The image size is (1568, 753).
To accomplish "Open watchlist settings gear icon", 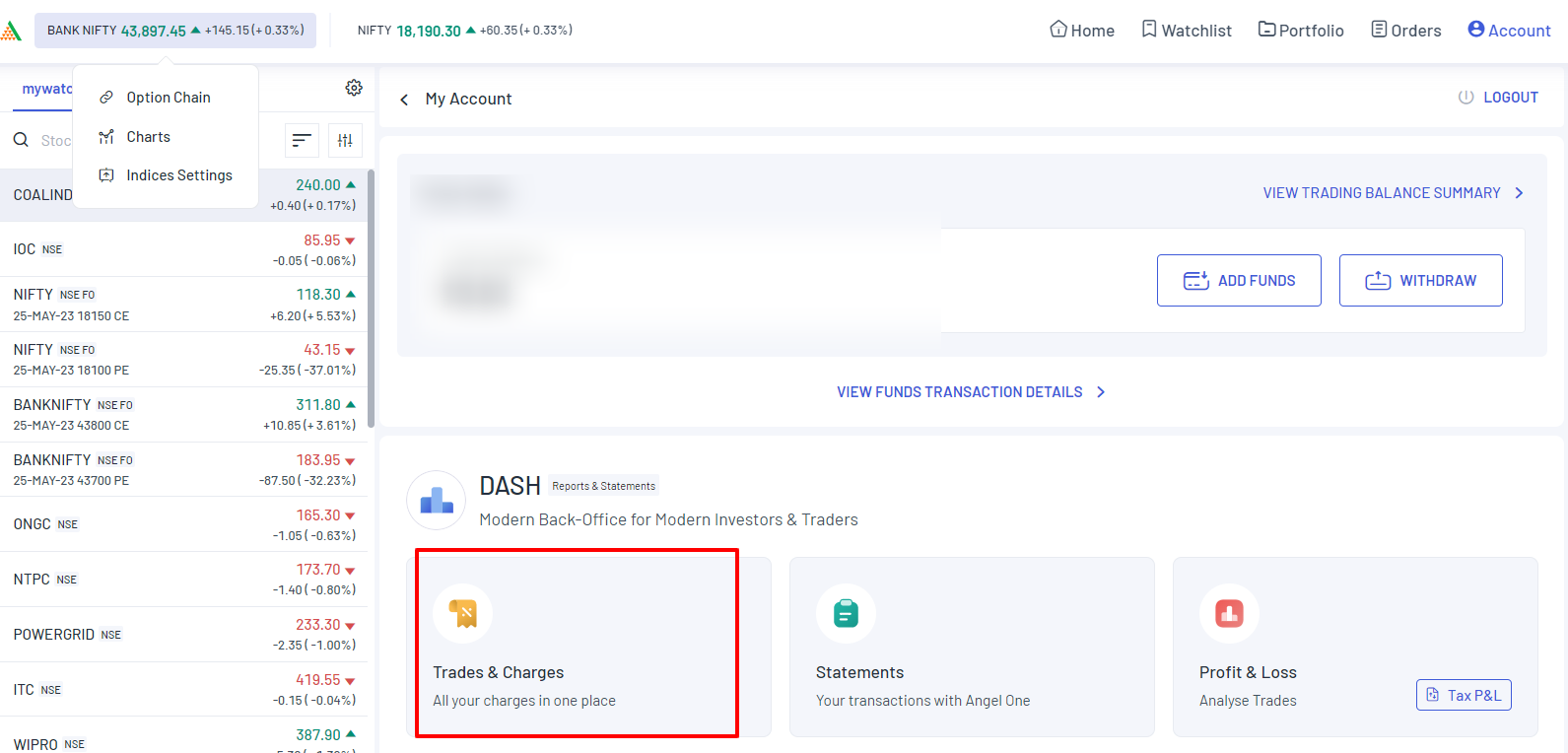I will [354, 88].
